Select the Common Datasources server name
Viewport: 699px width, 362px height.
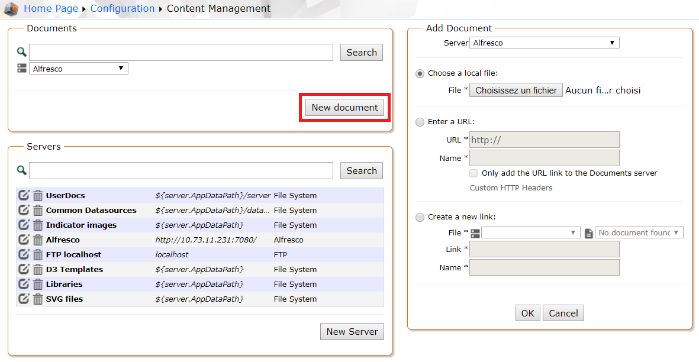point(91,210)
